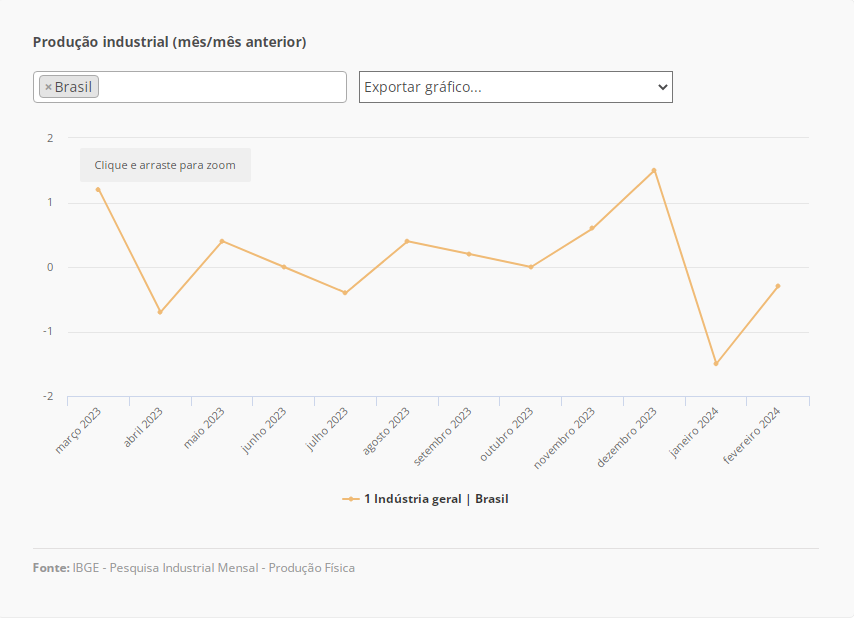Select the janeiro 2024 lowest data point
The height and width of the screenshot is (621, 854).
click(716, 364)
